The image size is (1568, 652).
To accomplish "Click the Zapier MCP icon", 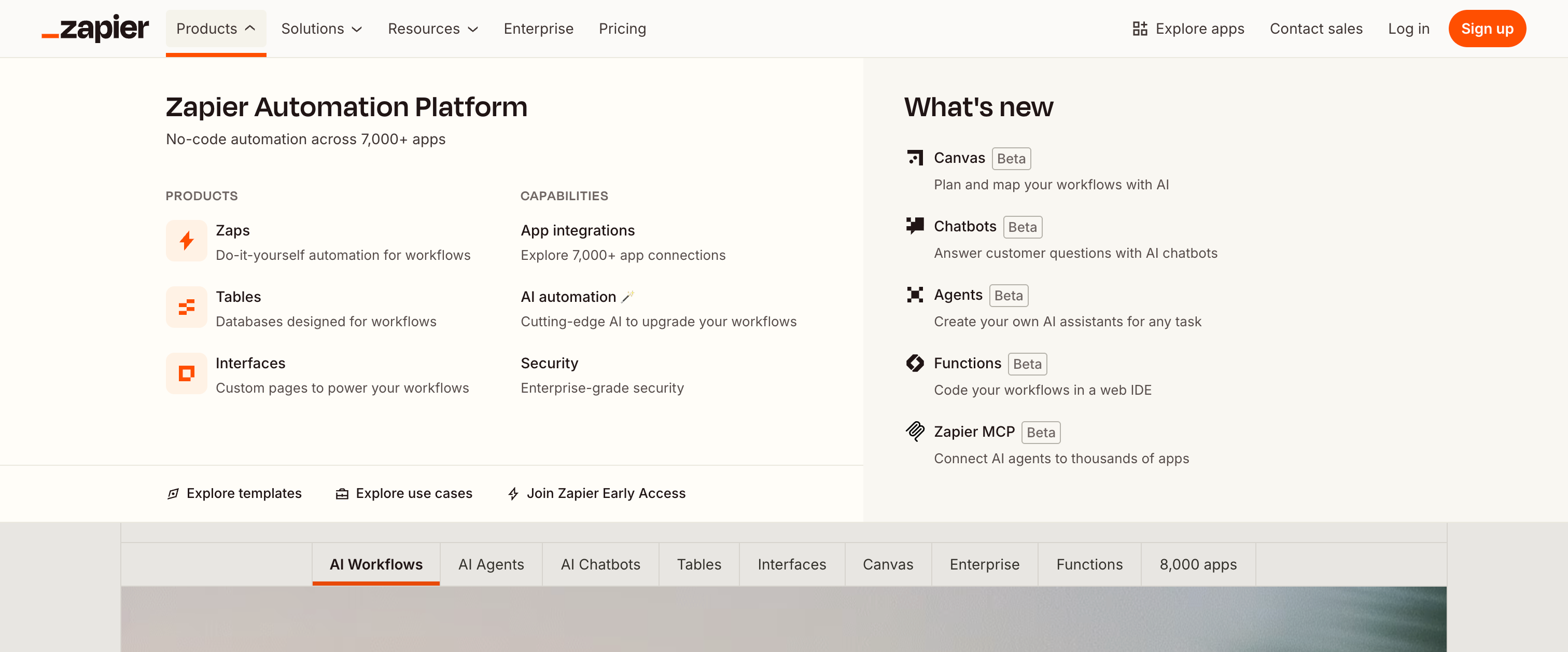I will coord(914,431).
